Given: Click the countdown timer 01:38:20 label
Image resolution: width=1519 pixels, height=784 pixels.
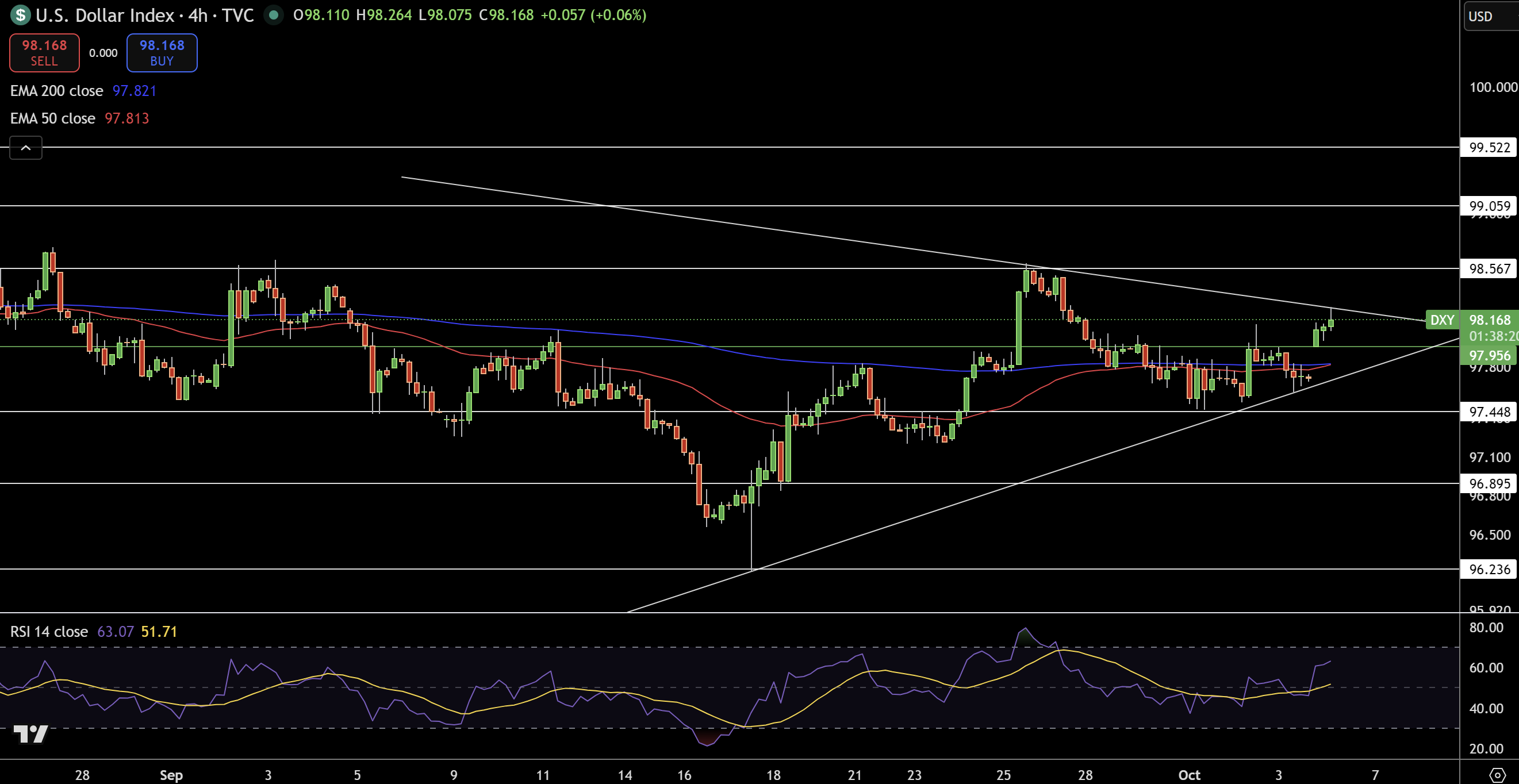Looking at the screenshot, I should tap(1494, 337).
